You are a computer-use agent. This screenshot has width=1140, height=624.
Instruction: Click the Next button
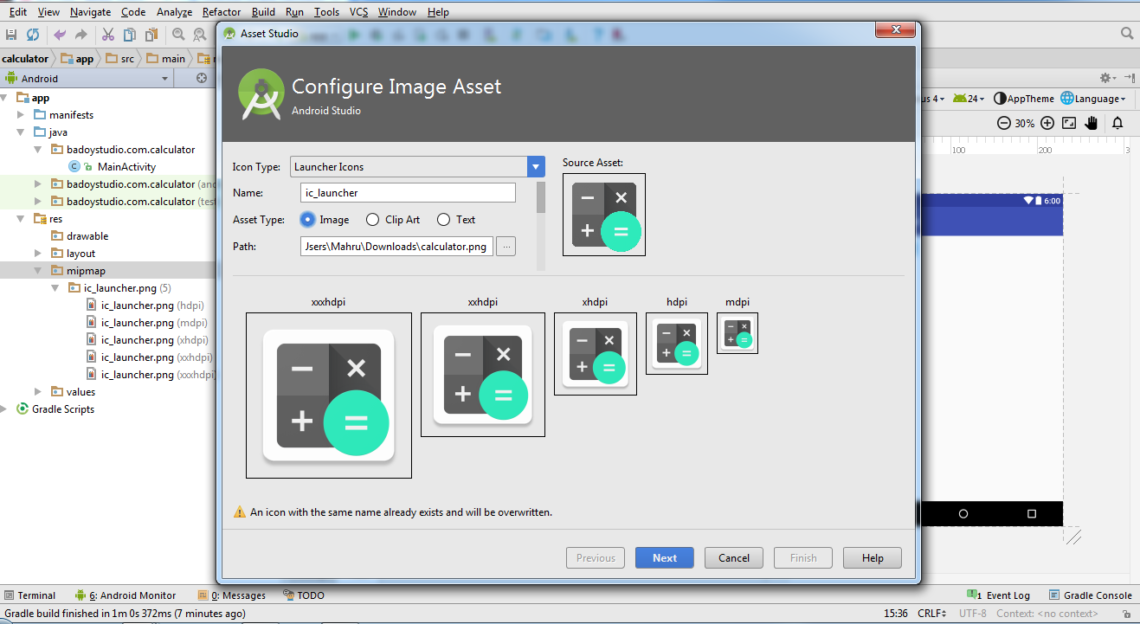pyautogui.click(x=664, y=558)
